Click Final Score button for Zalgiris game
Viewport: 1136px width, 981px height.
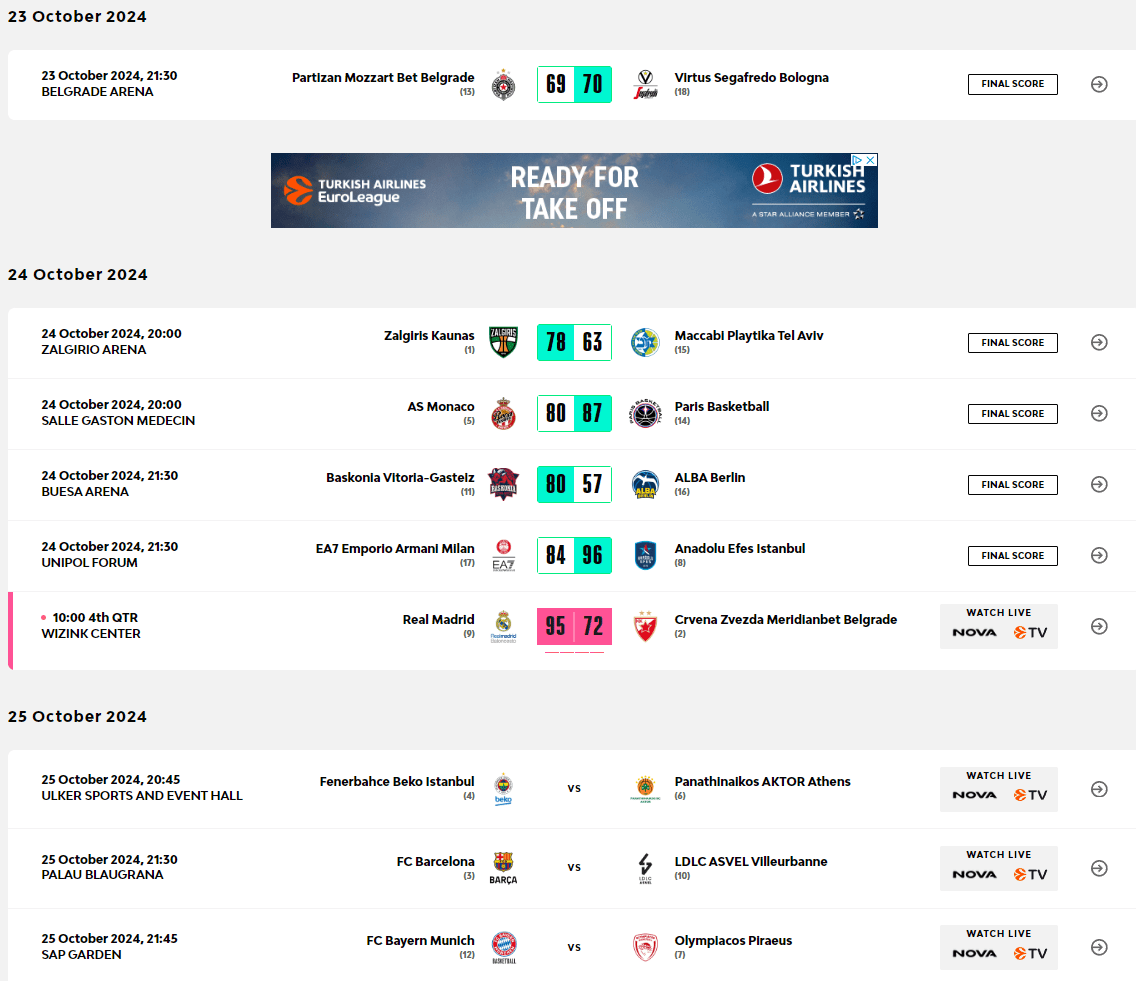pyautogui.click(x=1012, y=343)
